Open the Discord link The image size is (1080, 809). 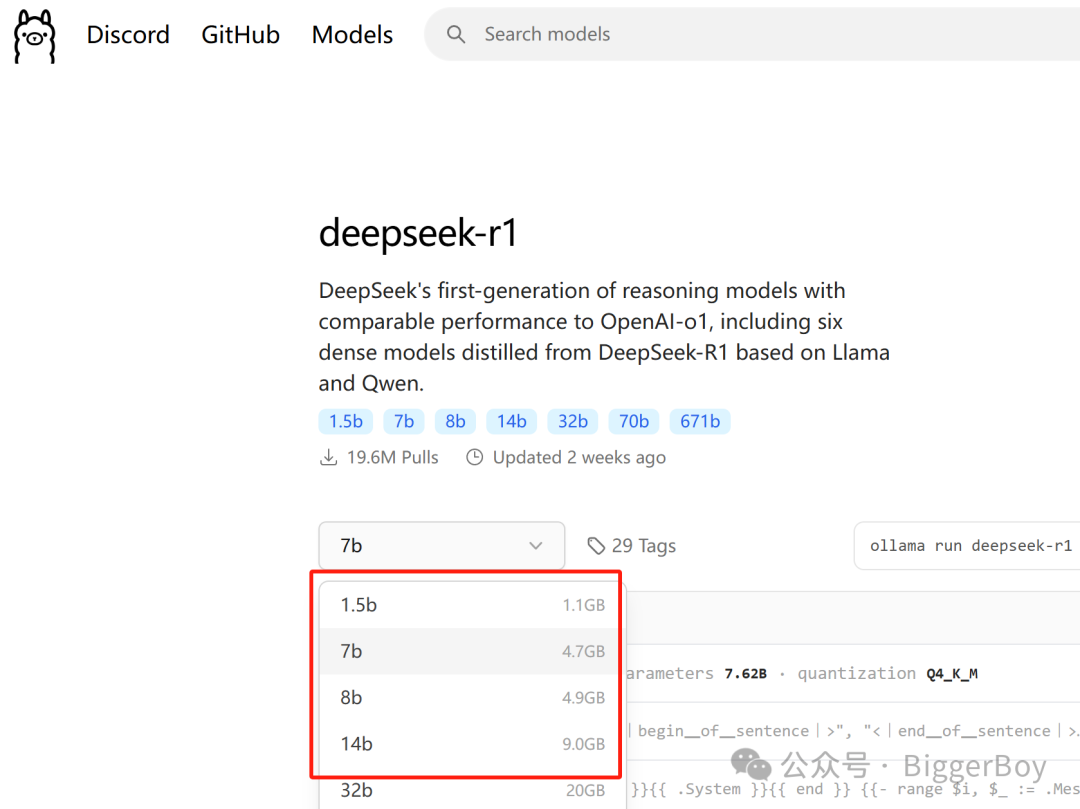point(128,34)
